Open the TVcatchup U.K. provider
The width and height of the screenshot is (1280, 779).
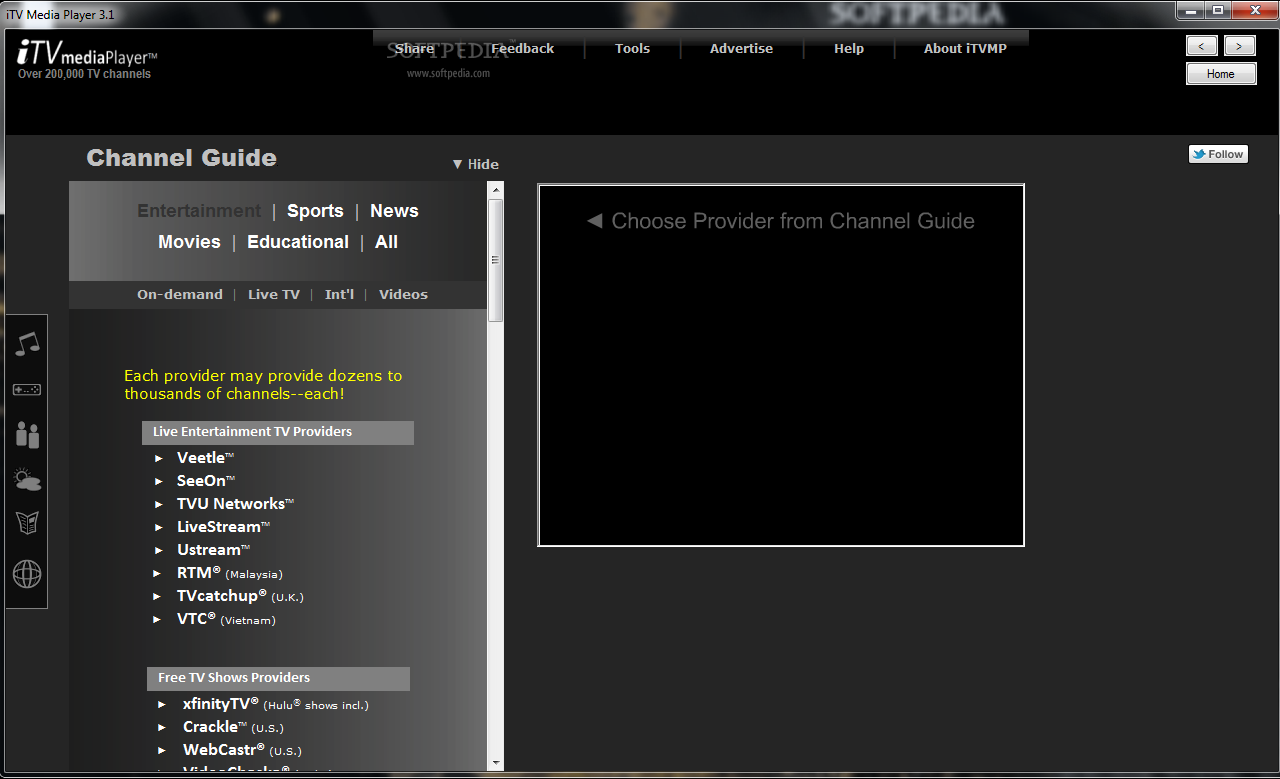tap(240, 596)
